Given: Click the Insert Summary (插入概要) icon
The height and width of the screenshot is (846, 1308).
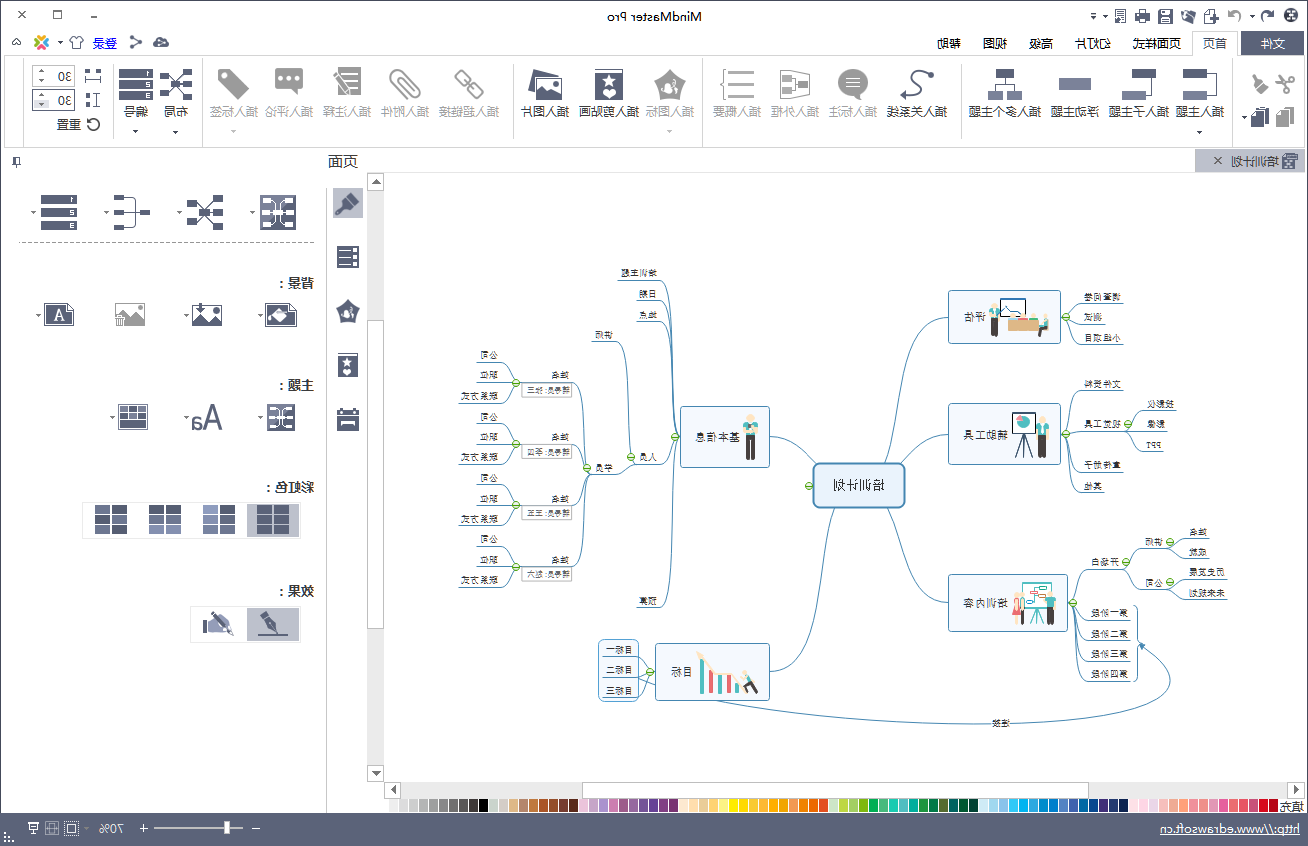Looking at the screenshot, I should tap(739, 83).
